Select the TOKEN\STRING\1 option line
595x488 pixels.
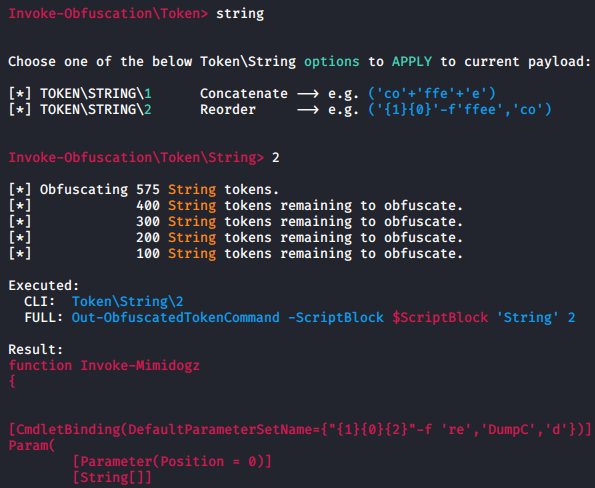tap(252, 93)
